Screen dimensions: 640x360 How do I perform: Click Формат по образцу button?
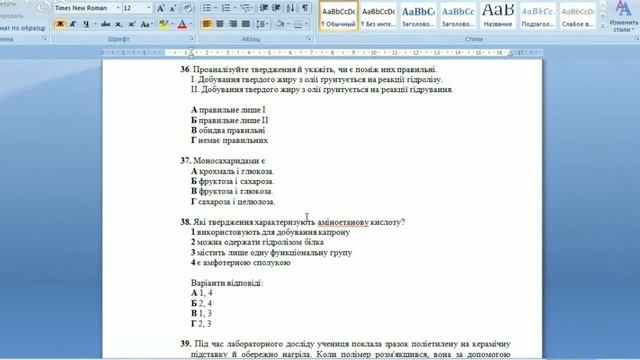click(23, 28)
